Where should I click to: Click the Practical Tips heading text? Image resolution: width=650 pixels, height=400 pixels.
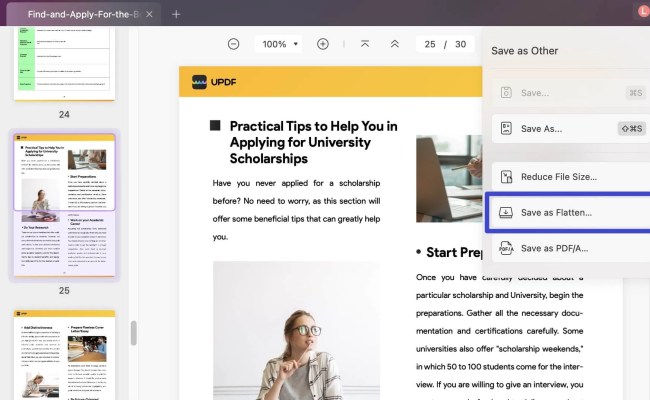(x=313, y=142)
